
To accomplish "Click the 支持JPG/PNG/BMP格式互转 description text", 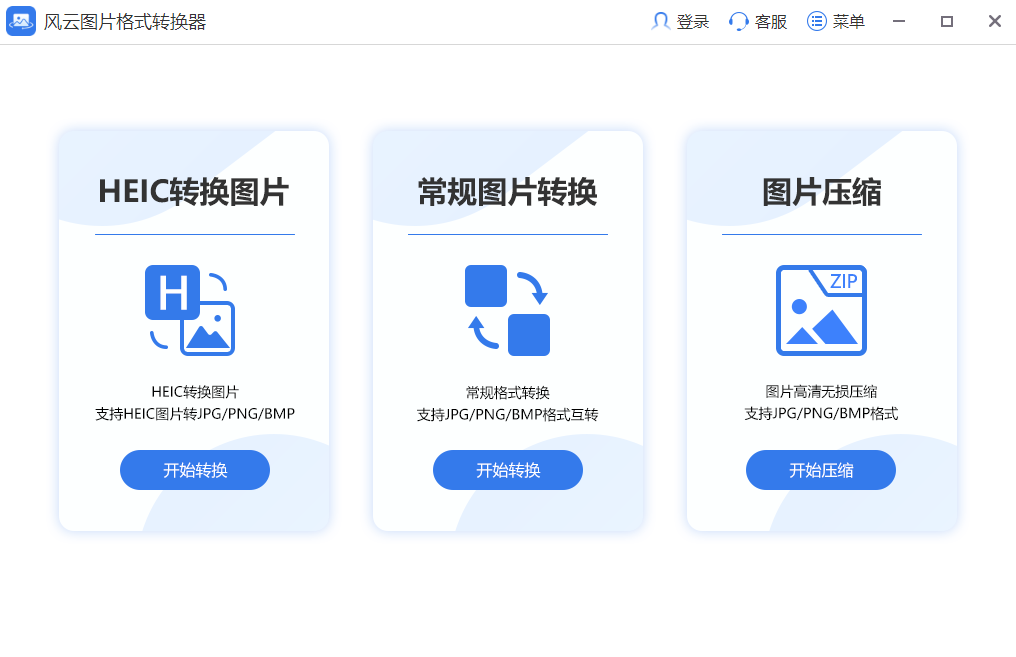I will click(x=507, y=414).
